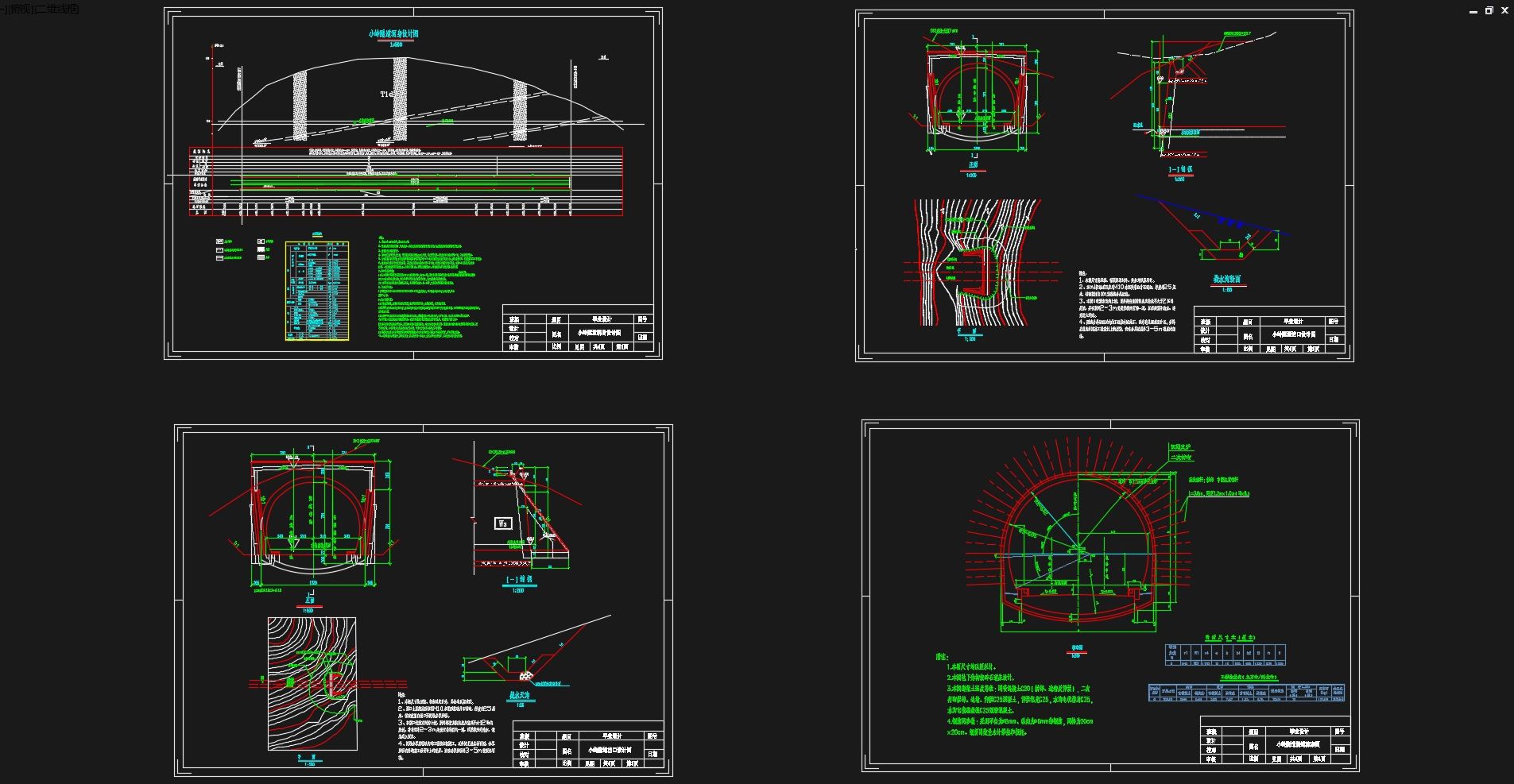Viewport: 1514px width, 784px height.
Task: Select cyan title above the tunnel profile
Action: pos(393,34)
